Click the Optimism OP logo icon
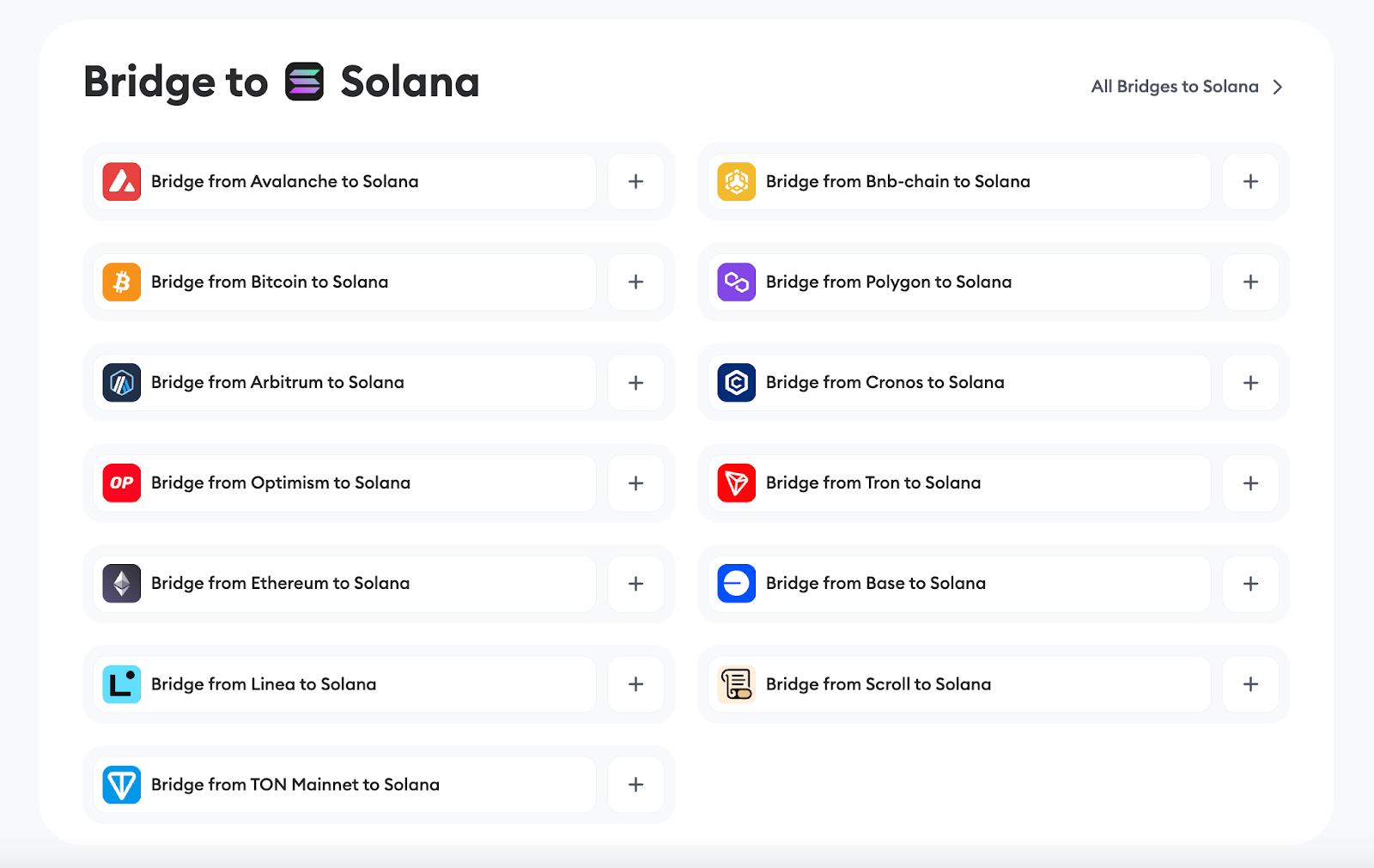Screen dimensions: 1374x868 tap(122, 483)
